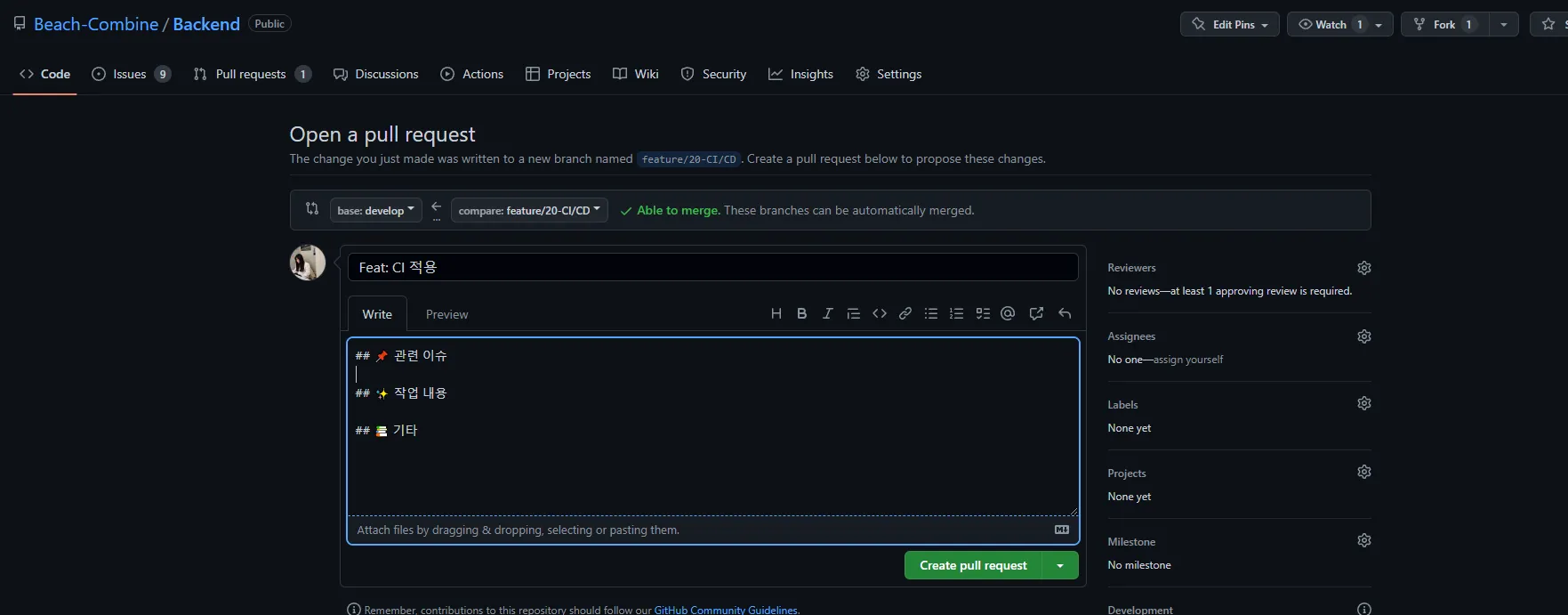
Task: Click the user avatar beside the title
Action: click(x=308, y=263)
